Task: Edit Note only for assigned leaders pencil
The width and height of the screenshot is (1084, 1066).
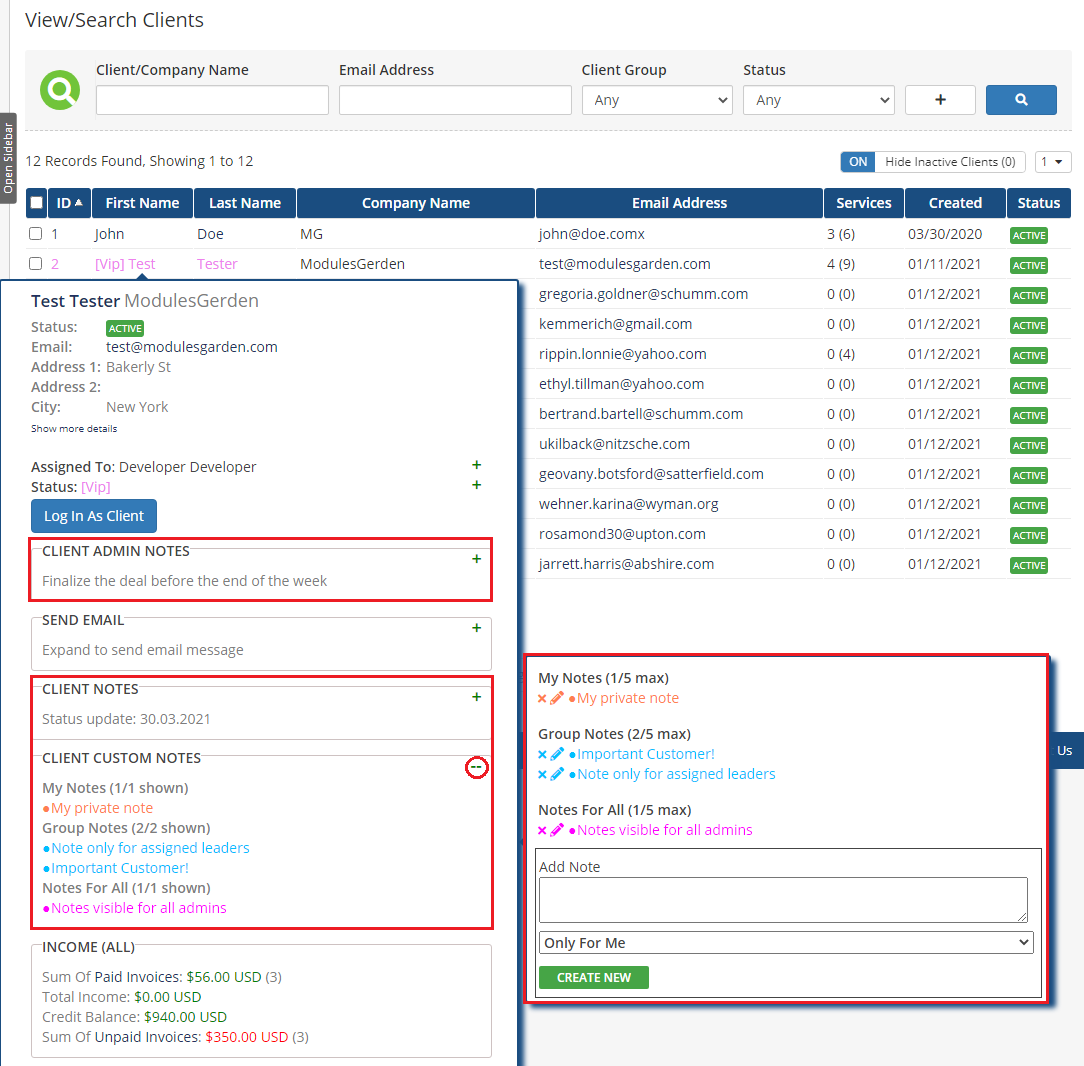Action: point(557,774)
